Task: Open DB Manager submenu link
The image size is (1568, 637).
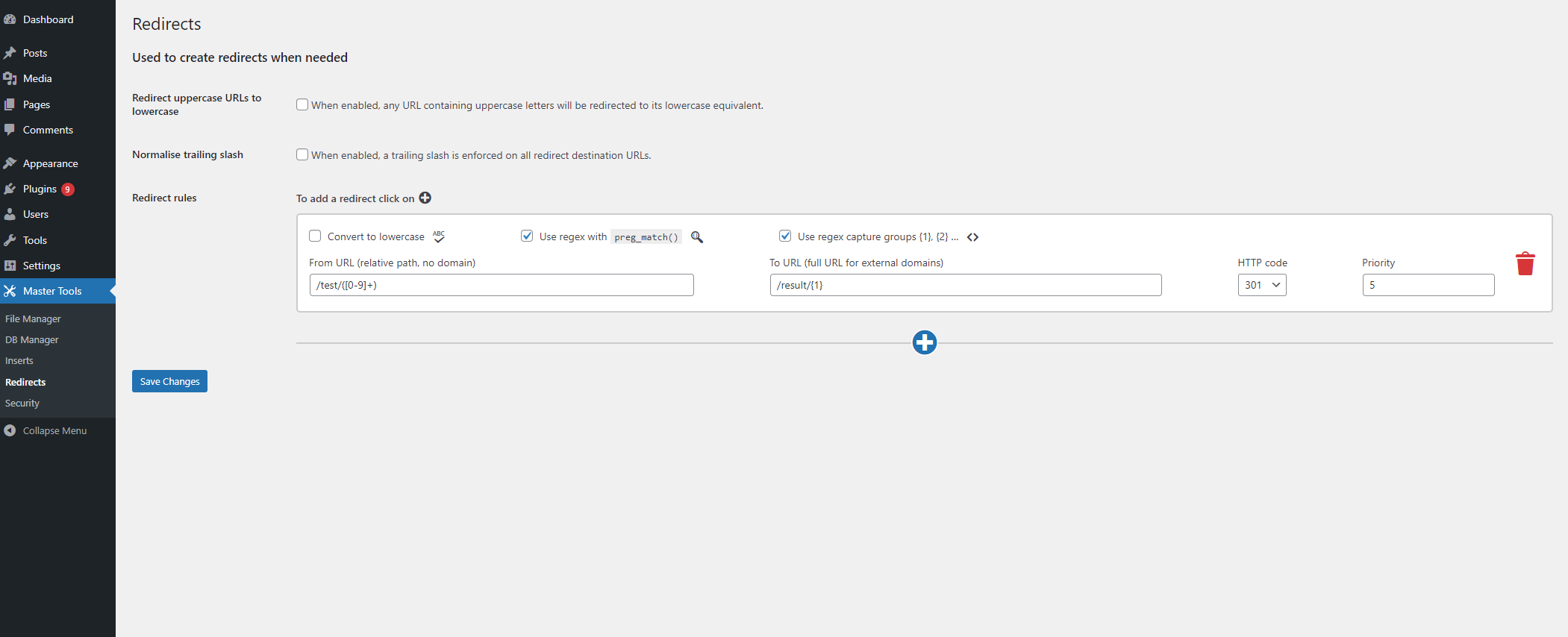Action: [x=31, y=339]
